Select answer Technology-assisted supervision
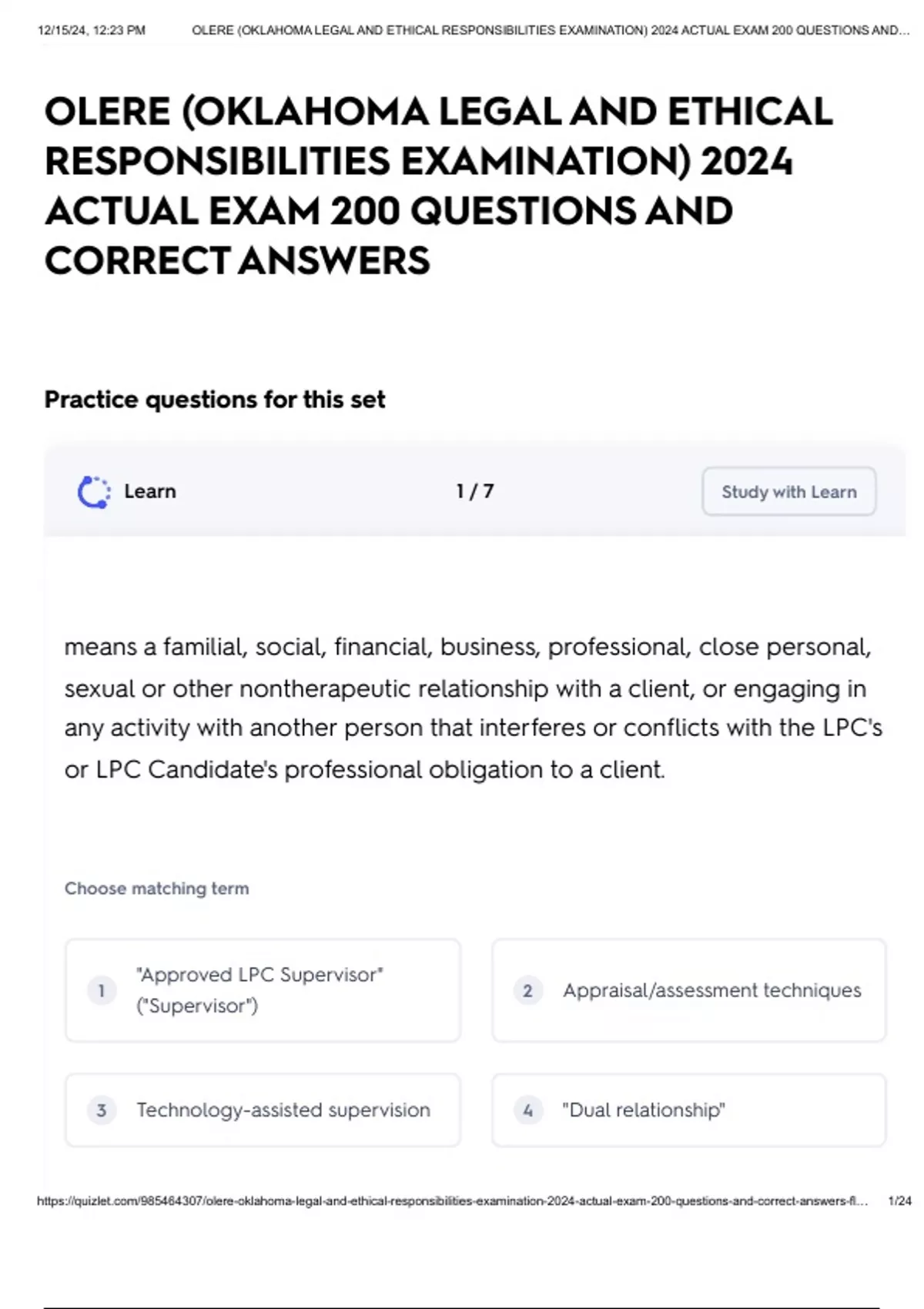This screenshot has width=924, height=1309. [263, 1110]
